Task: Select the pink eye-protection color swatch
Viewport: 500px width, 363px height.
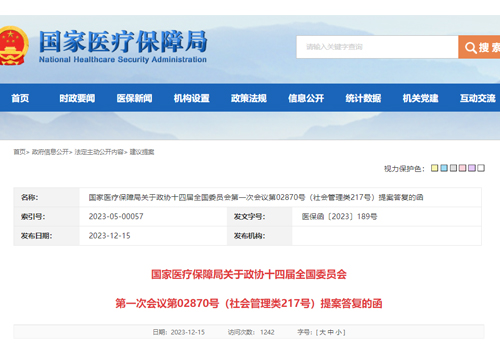Action: coord(462,168)
